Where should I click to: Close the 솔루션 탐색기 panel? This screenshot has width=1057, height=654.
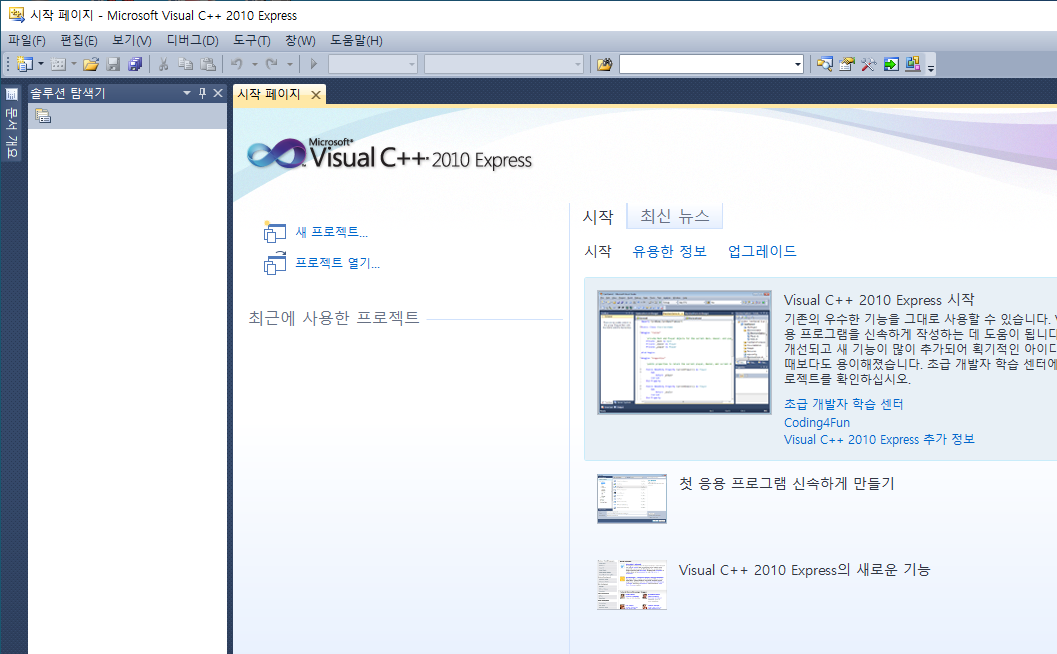point(218,93)
